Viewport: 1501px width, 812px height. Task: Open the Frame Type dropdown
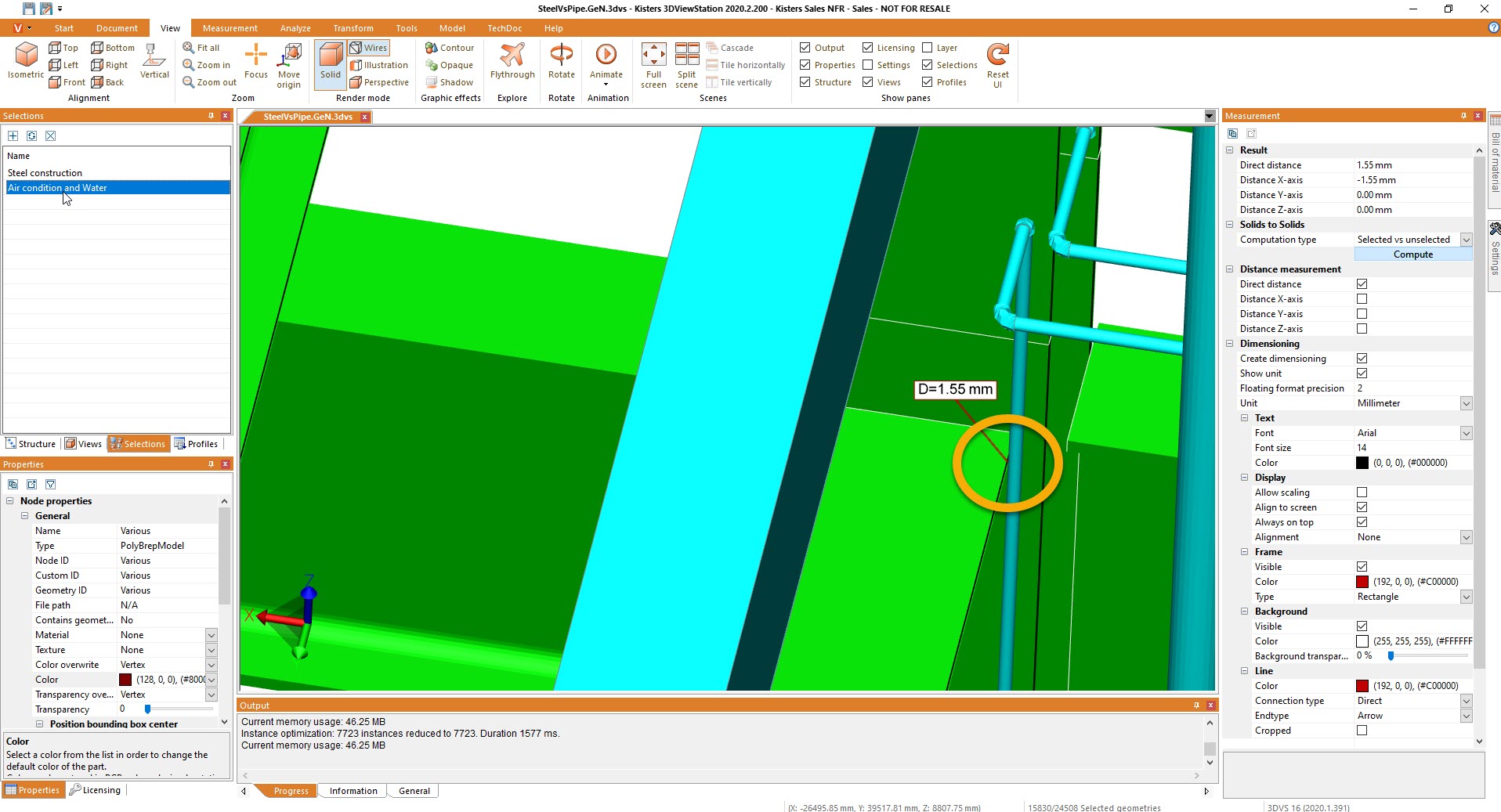pyautogui.click(x=1466, y=597)
